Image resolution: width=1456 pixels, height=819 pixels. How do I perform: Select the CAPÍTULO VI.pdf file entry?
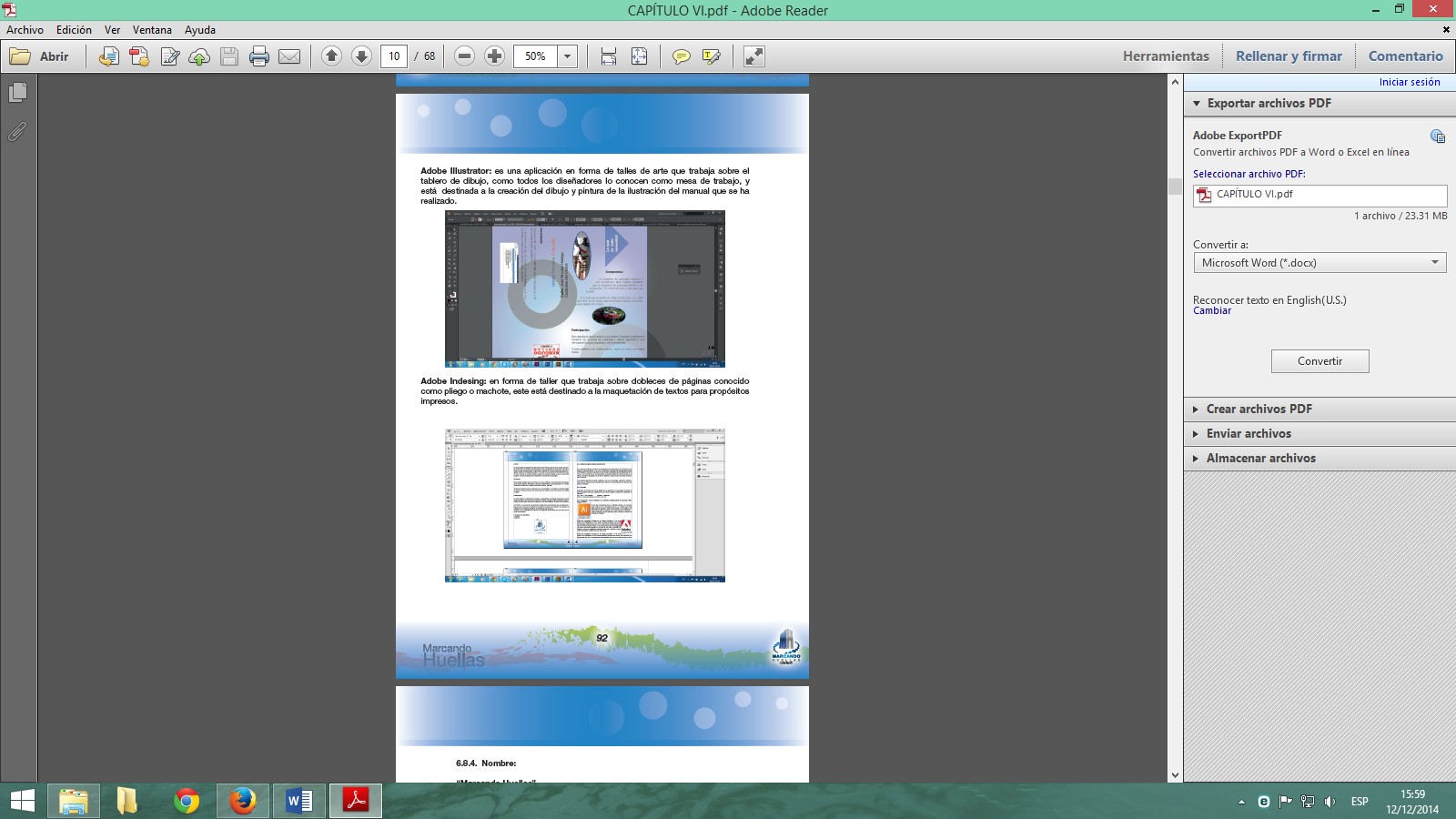tap(1319, 195)
